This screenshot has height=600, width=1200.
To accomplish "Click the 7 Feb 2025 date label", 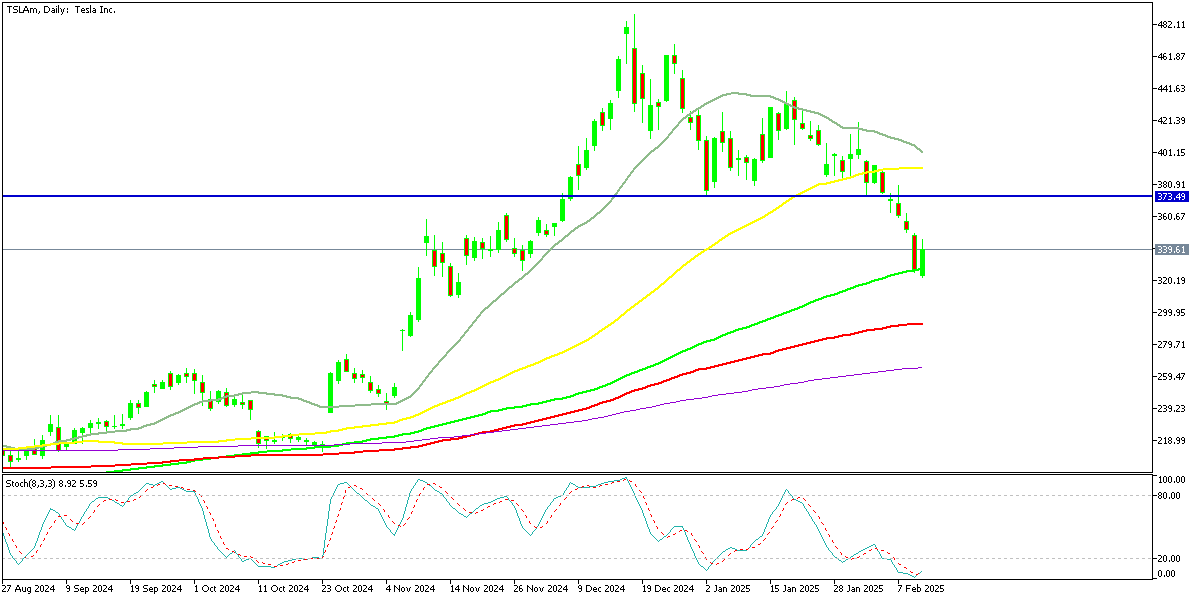I will pyautogui.click(x=920, y=589).
